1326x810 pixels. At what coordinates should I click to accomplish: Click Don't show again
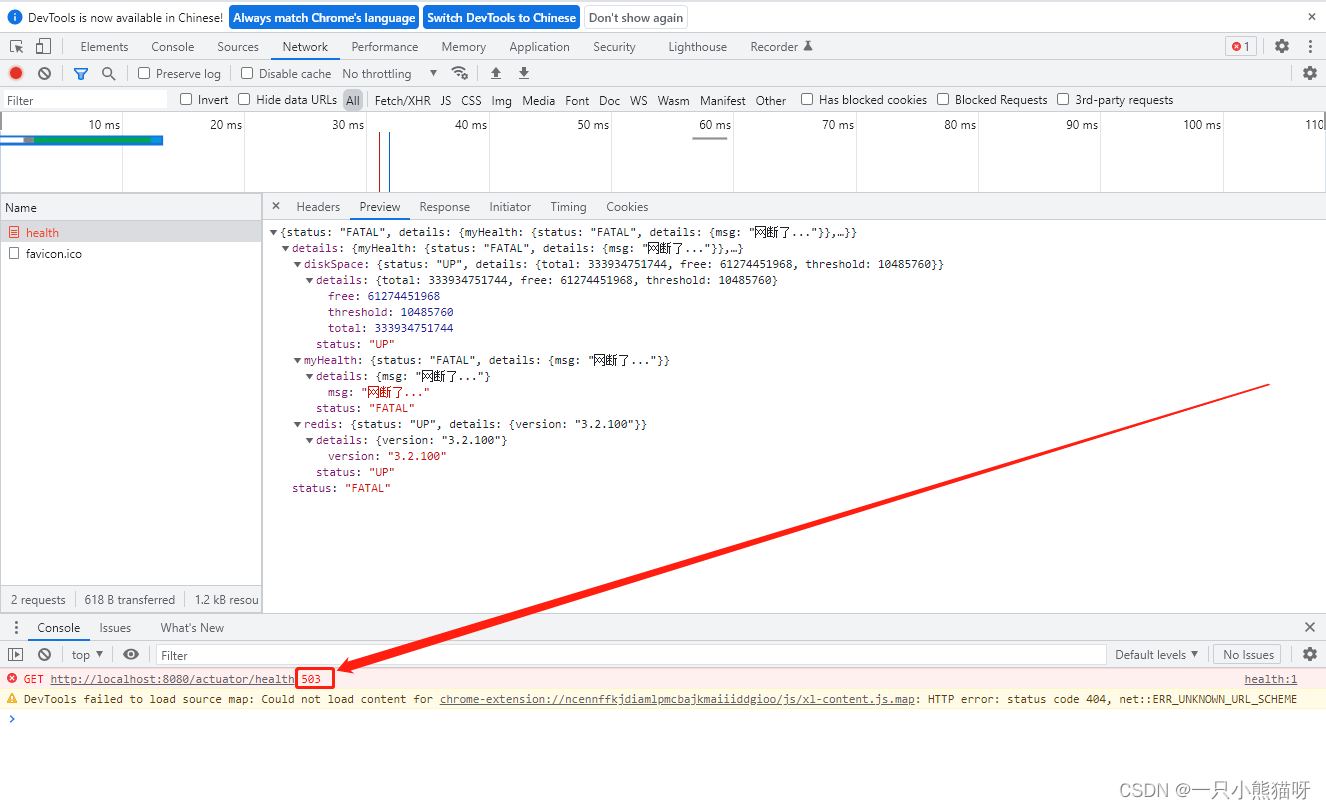636,17
